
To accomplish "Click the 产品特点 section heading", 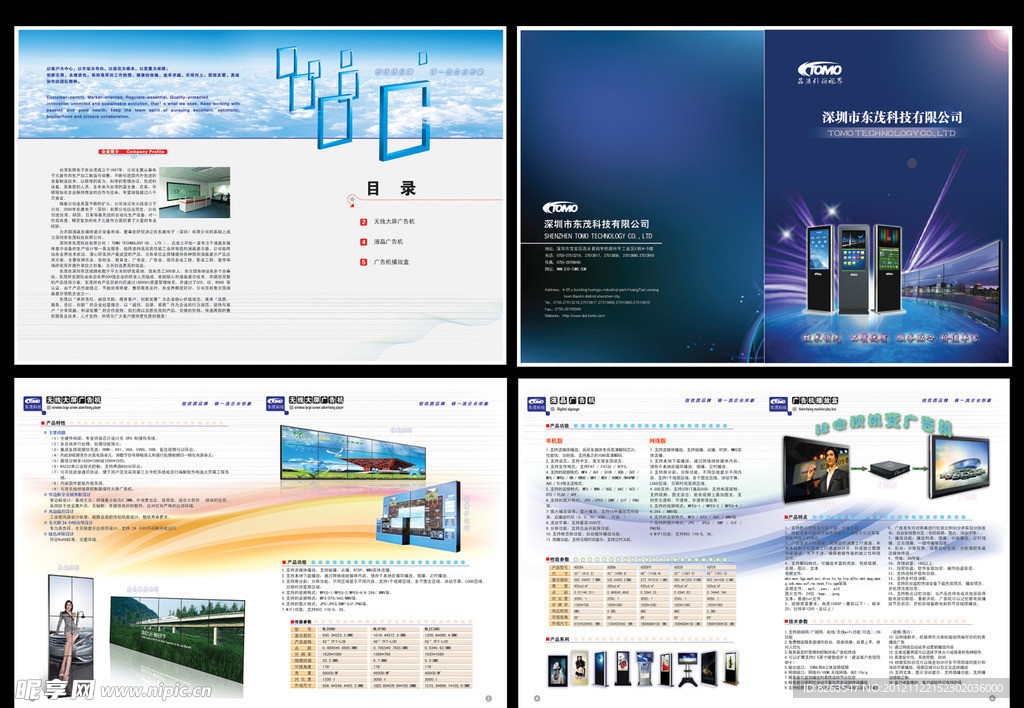I will (x=796, y=517).
